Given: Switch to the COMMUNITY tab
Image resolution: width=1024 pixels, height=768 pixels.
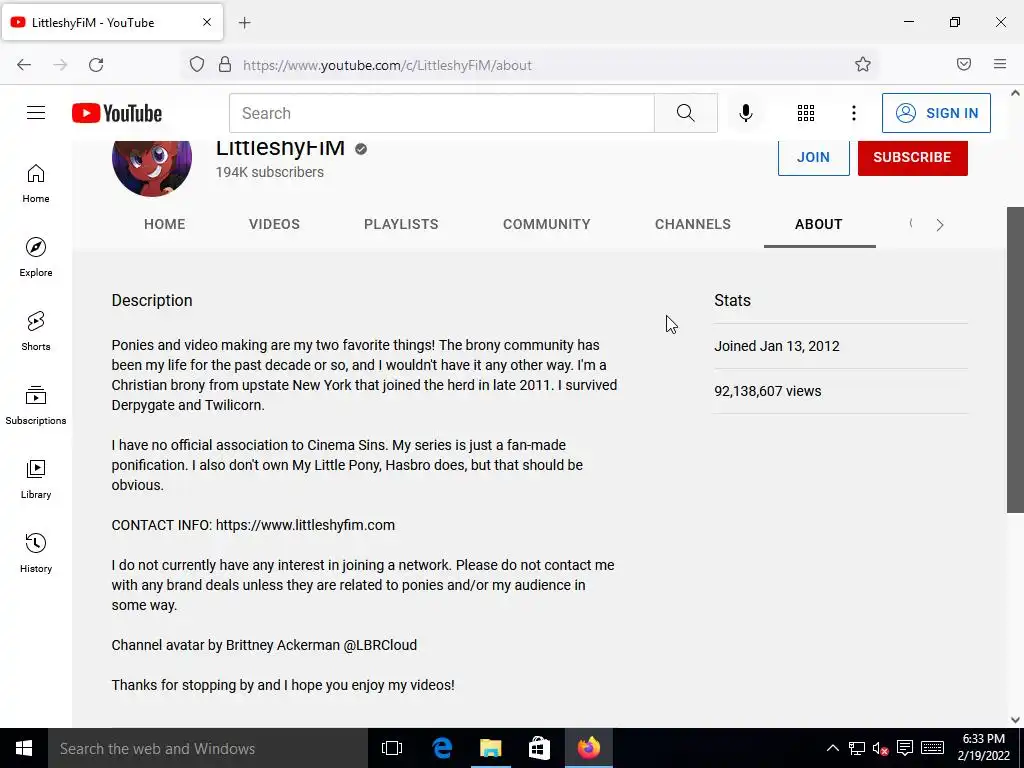Looking at the screenshot, I should point(547,224).
